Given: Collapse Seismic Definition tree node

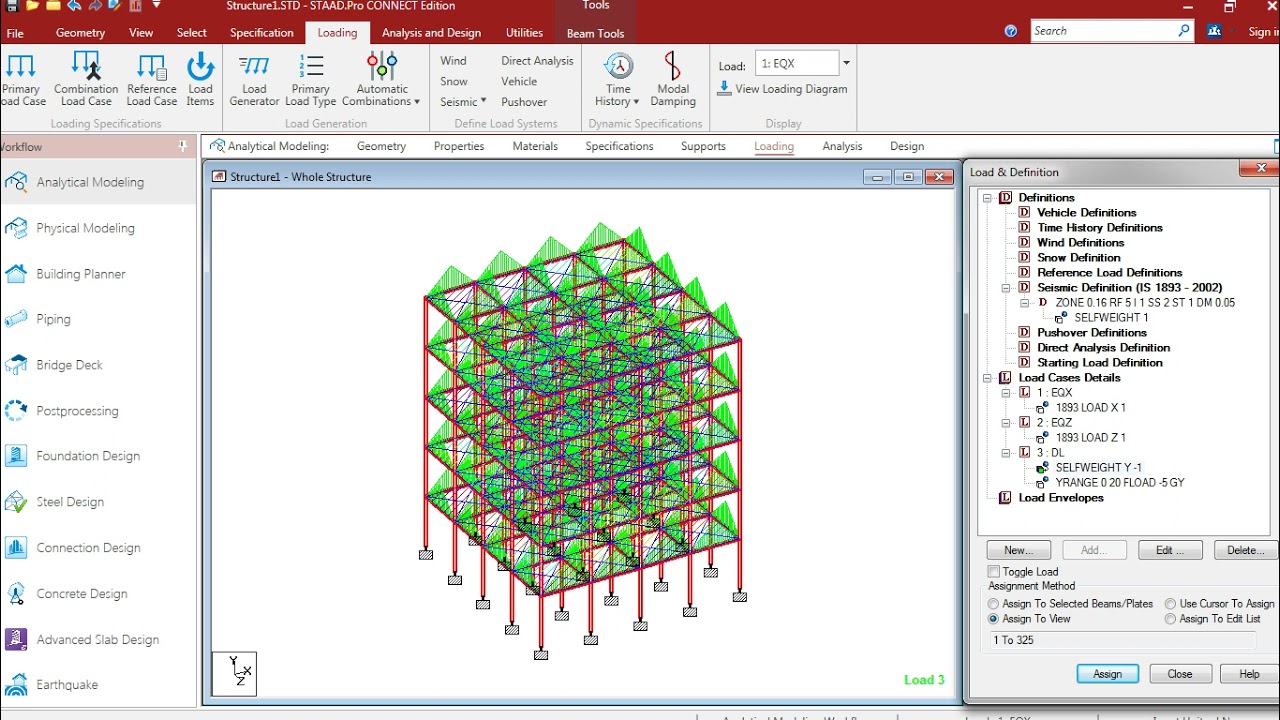Looking at the screenshot, I should pos(1008,288).
